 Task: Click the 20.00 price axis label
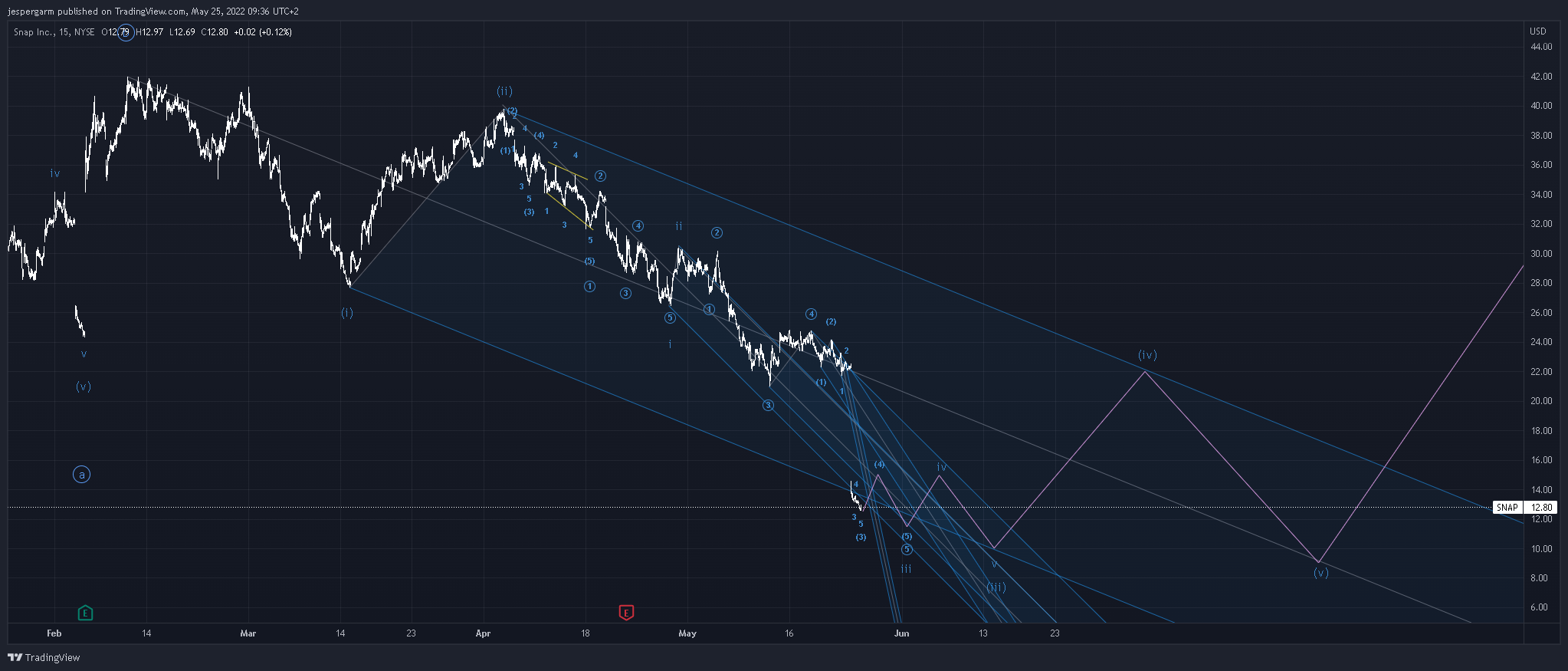click(x=1541, y=401)
